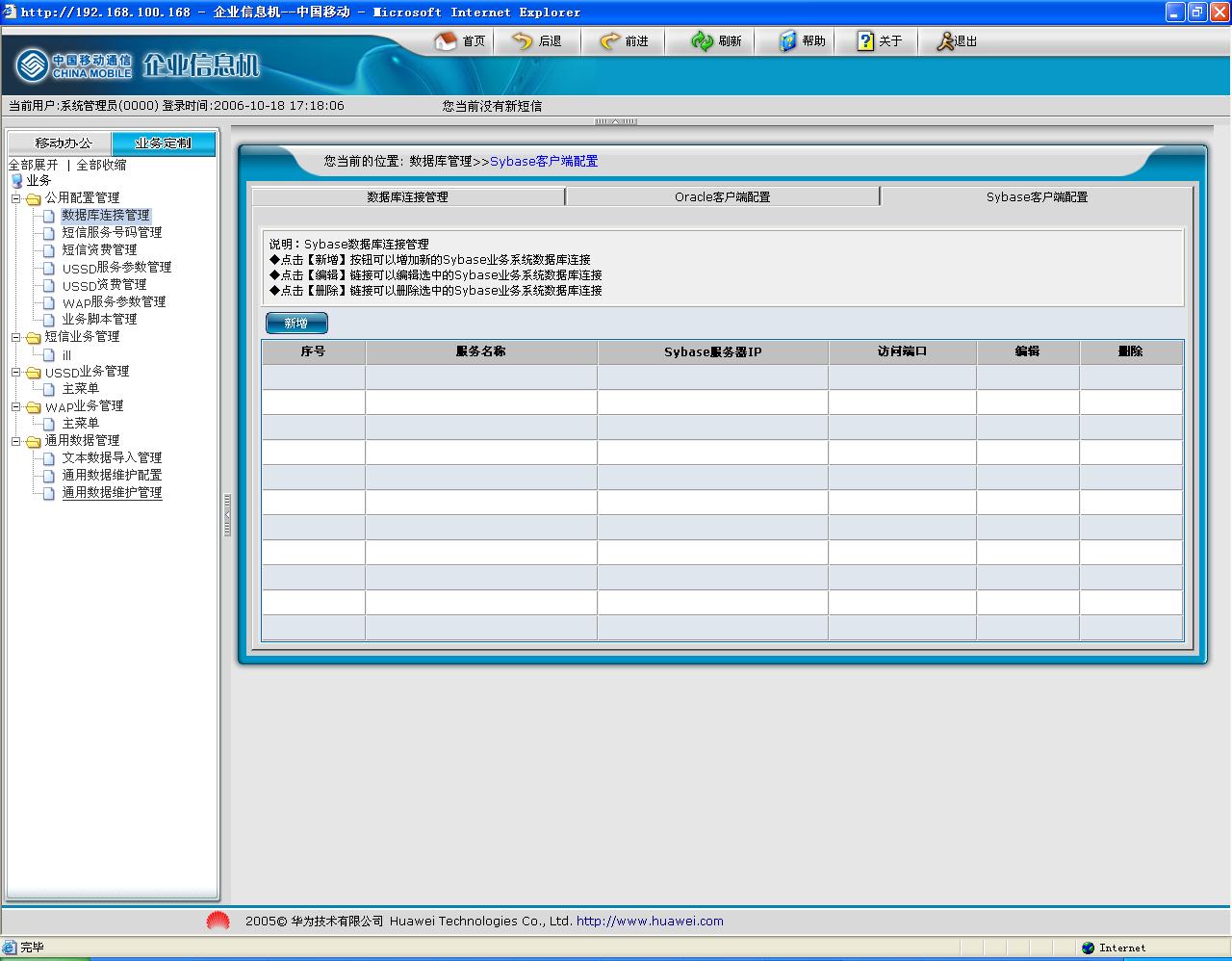1232x961 pixels.
Task: Collapse the 短信业务管理 tree node
Action: pos(15,337)
